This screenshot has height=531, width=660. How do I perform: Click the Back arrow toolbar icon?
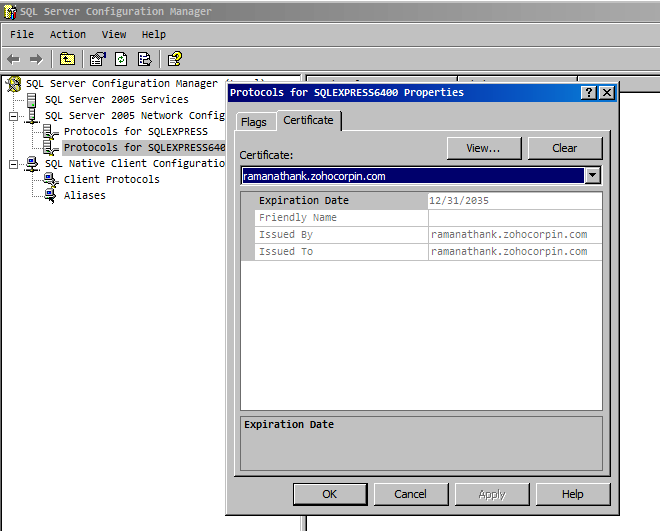pyautogui.click(x=14, y=59)
